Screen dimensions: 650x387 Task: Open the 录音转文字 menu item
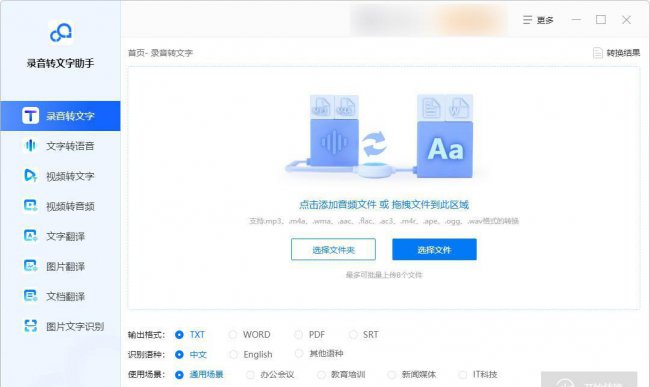point(61,116)
